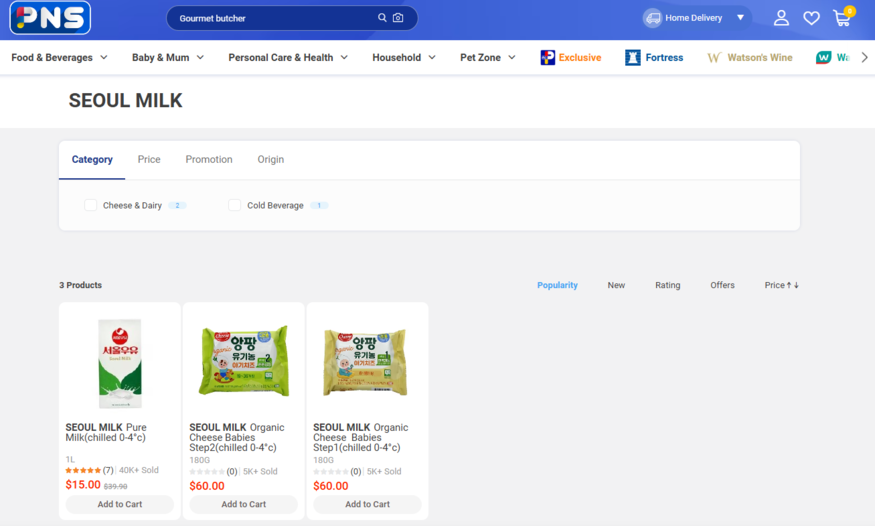Expand Baby & Mum menu

pos(168,57)
